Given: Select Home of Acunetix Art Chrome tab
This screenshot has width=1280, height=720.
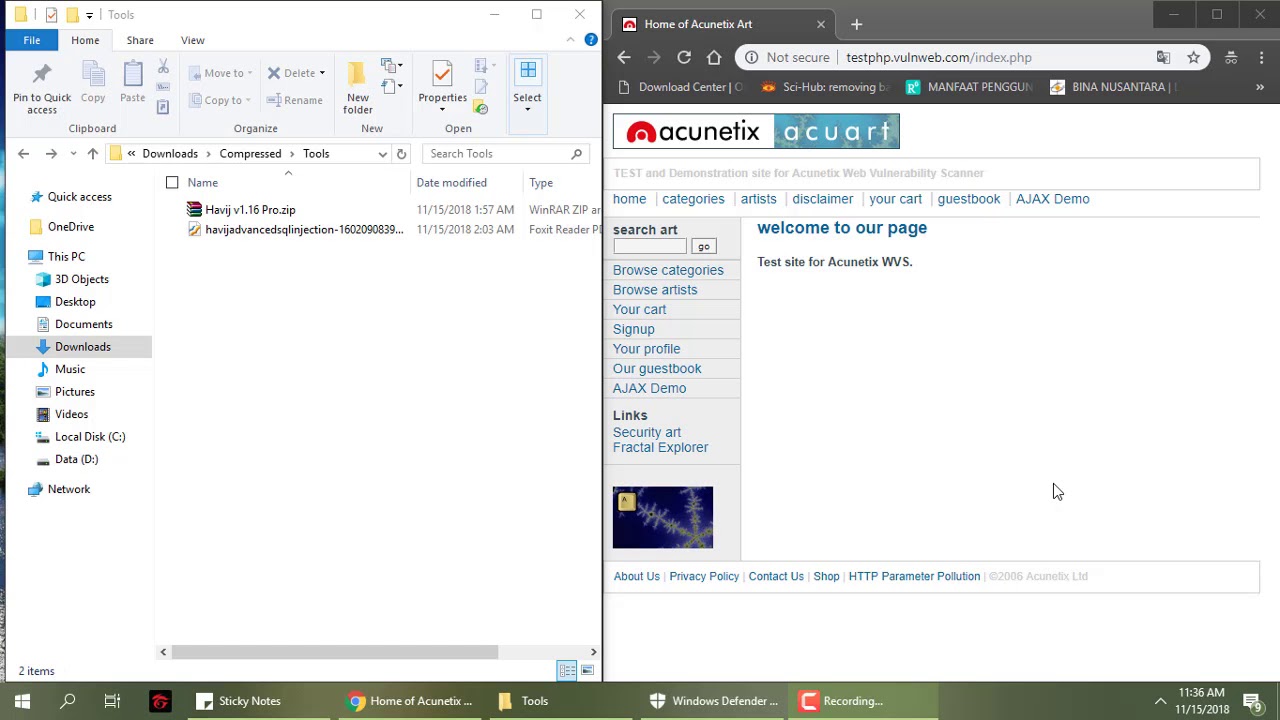Looking at the screenshot, I should pos(721,24).
